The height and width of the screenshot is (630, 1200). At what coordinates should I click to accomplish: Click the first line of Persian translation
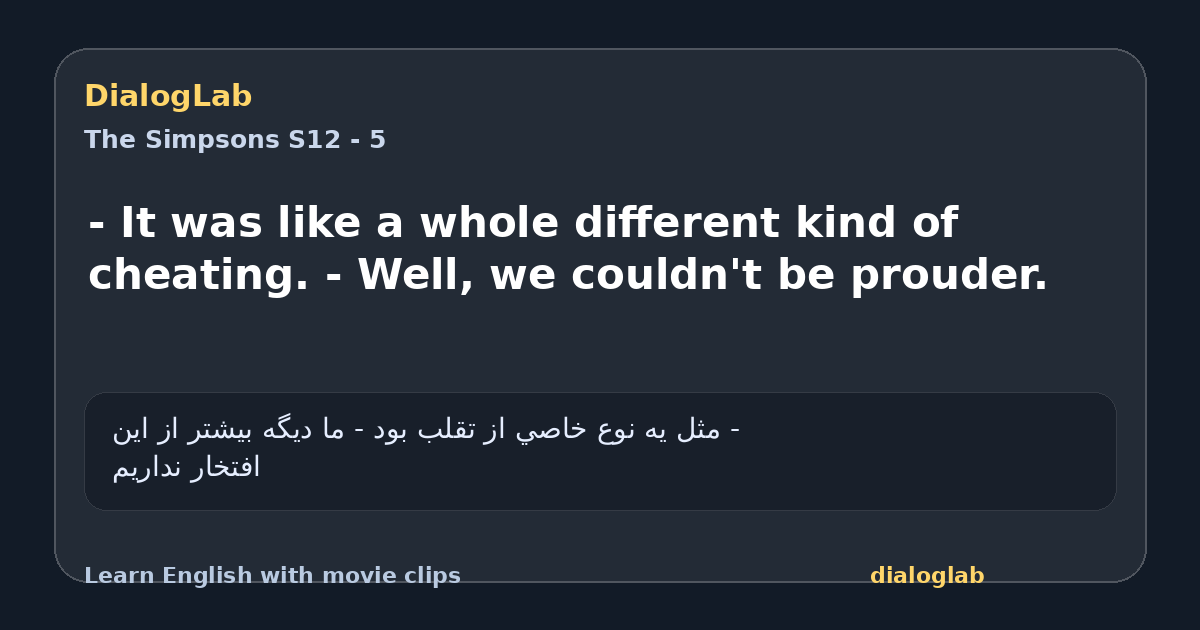(426, 430)
